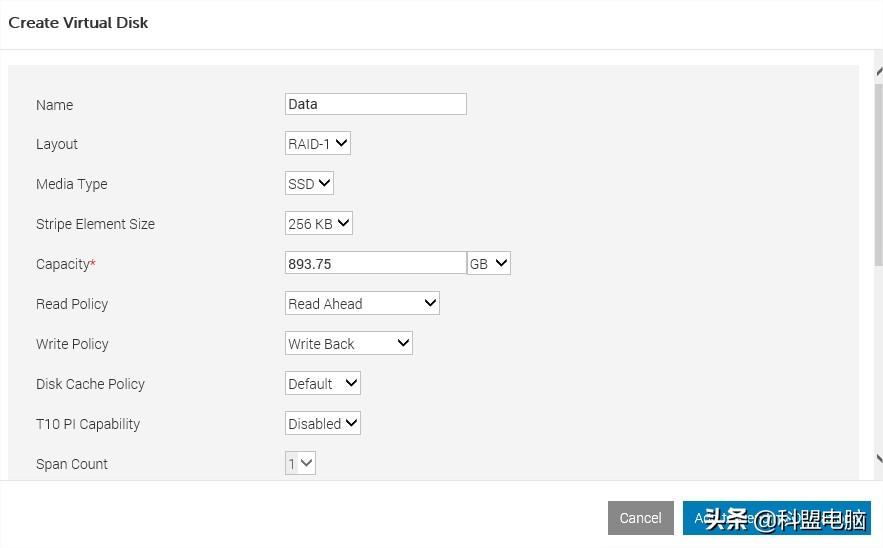
Task: Open the capacity unit GB dropdown
Action: click(489, 264)
